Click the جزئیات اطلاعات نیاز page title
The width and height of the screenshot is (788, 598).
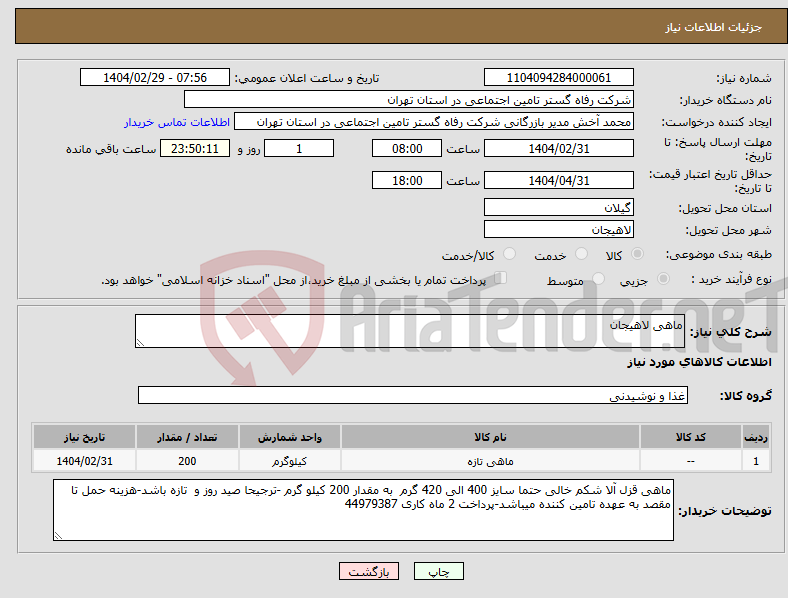pos(714,27)
